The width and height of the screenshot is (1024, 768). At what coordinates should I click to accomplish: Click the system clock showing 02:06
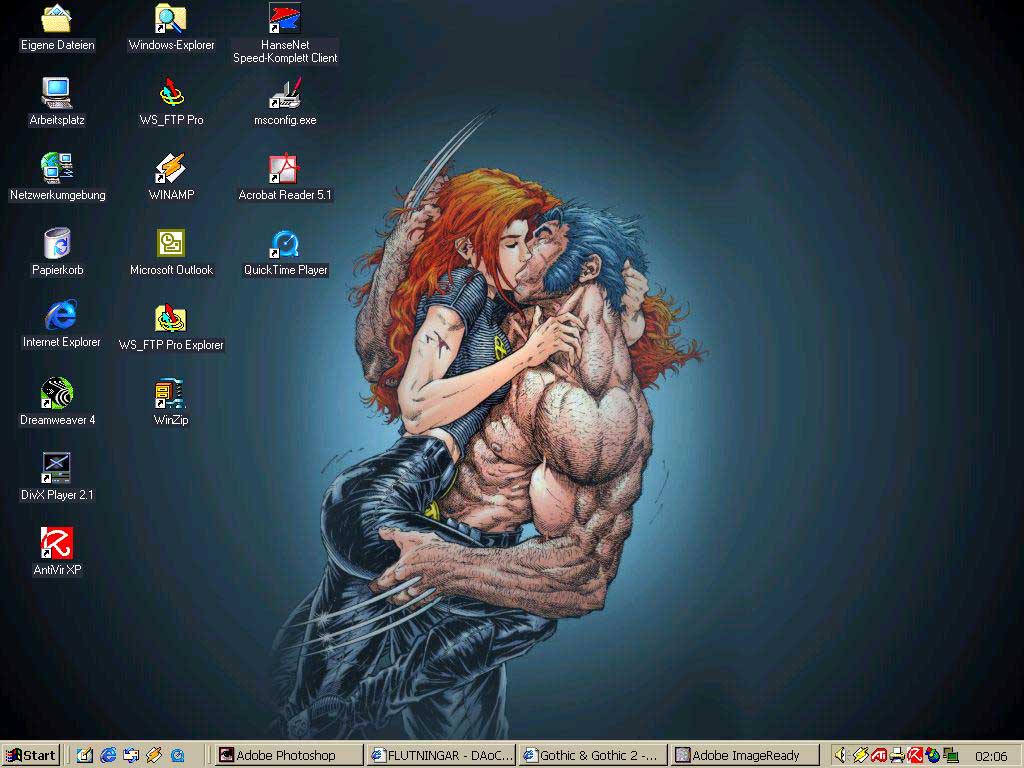pyautogui.click(x=990, y=755)
